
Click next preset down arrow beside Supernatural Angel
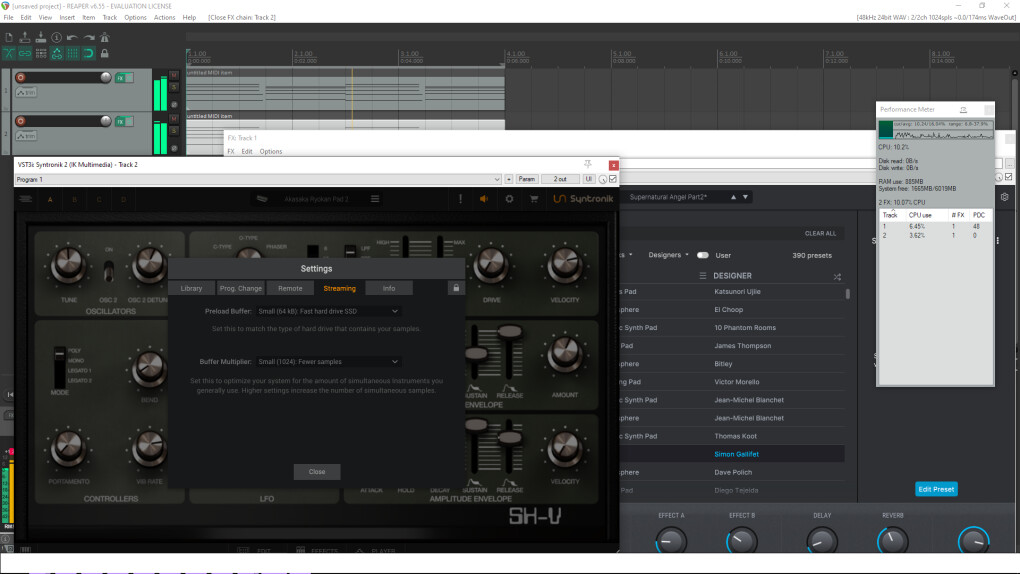tap(745, 197)
